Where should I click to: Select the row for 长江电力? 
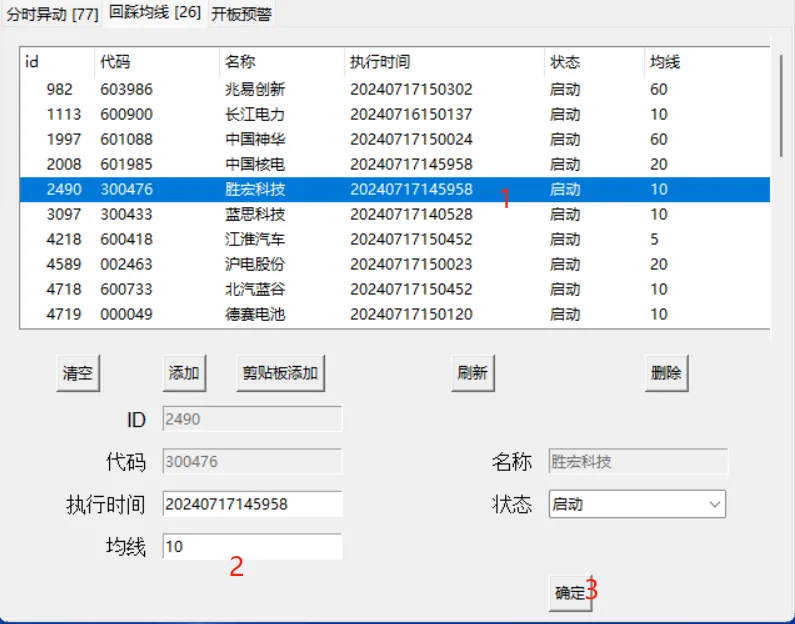(394, 114)
